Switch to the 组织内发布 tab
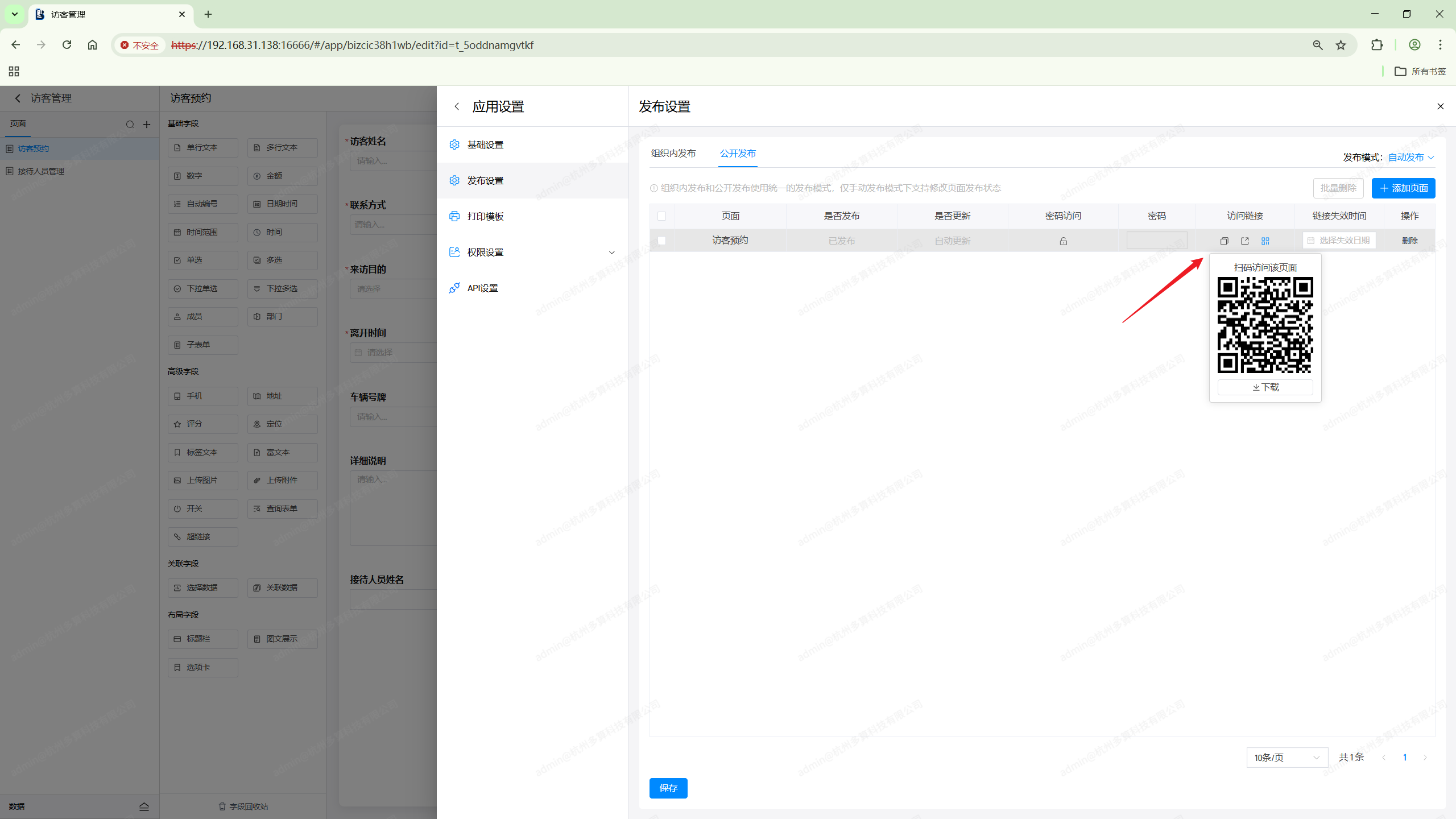The width and height of the screenshot is (1456, 819). click(x=673, y=154)
